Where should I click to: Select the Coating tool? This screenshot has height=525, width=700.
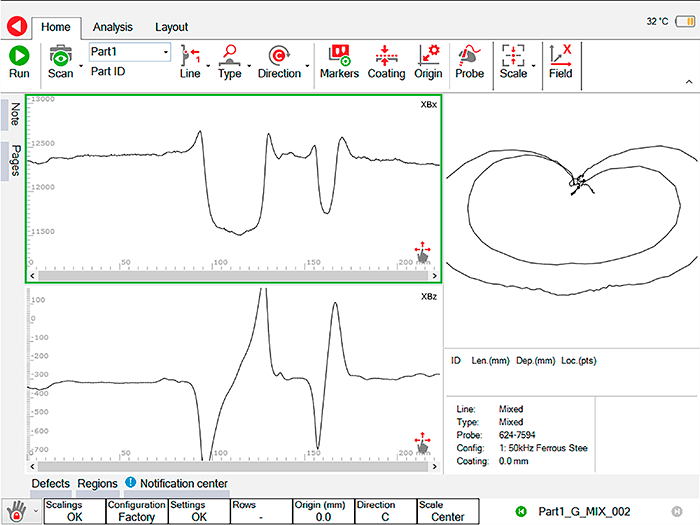[x=386, y=60]
